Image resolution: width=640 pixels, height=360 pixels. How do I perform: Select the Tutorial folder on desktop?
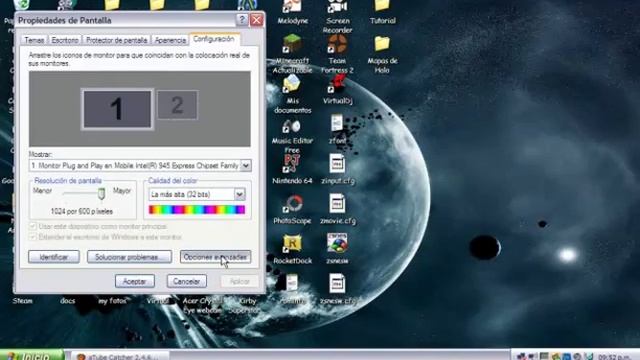tap(382, 12)
